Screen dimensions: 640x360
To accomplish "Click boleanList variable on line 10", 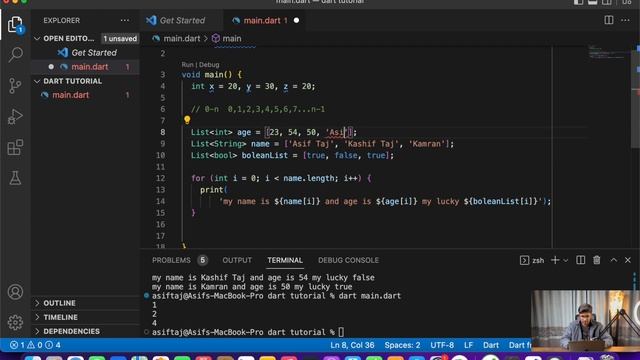I will click(264, 156).
